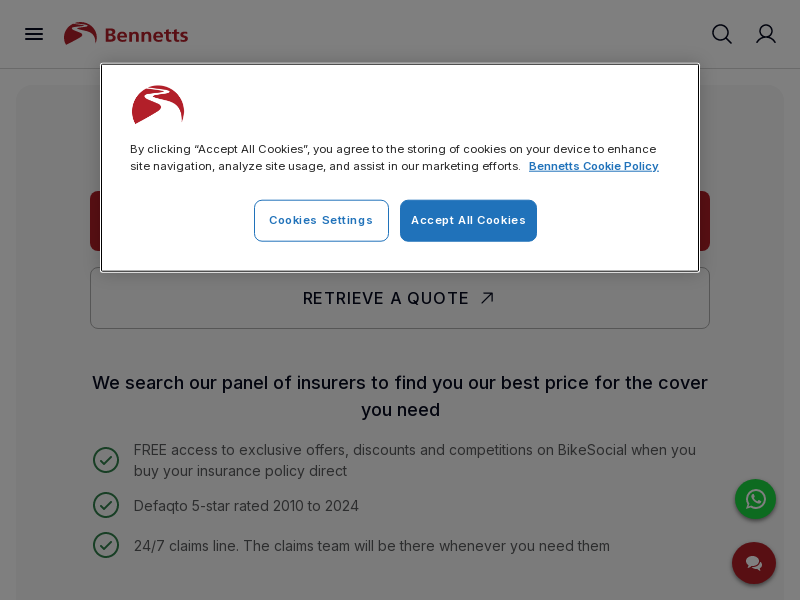The height and width of the screenshot is (600, 800).
Task: Click the panel of insurers heading
Action: pyautogui.click(x=400, y=396)
